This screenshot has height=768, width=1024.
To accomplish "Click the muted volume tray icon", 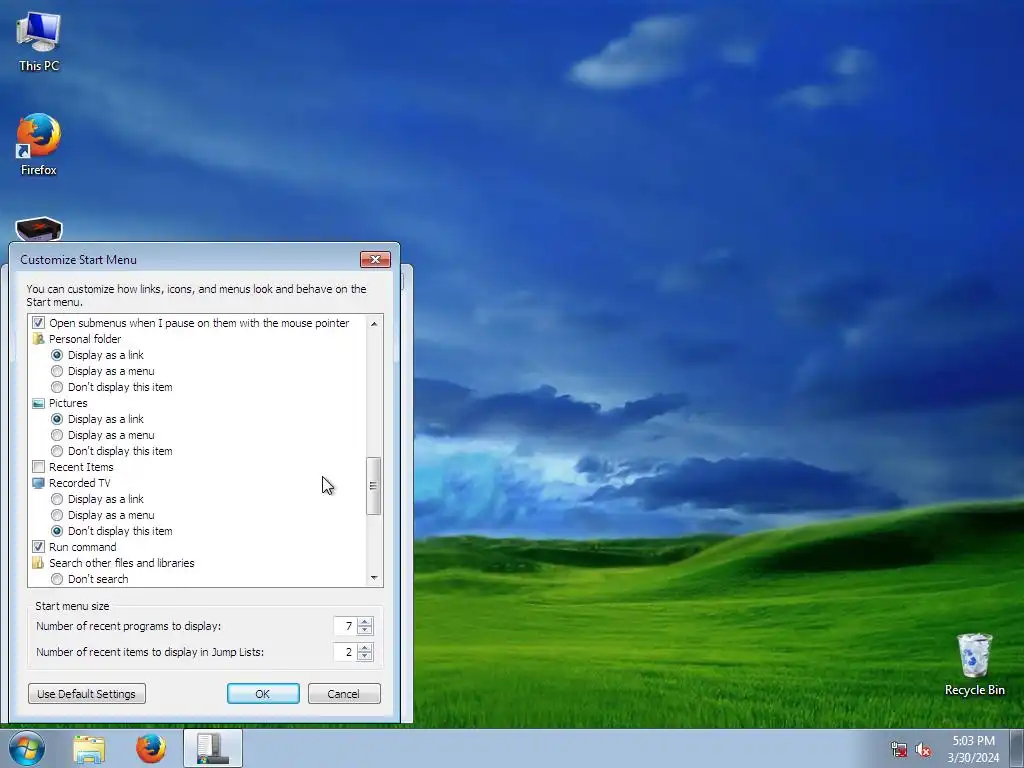I will pos(923,750).
